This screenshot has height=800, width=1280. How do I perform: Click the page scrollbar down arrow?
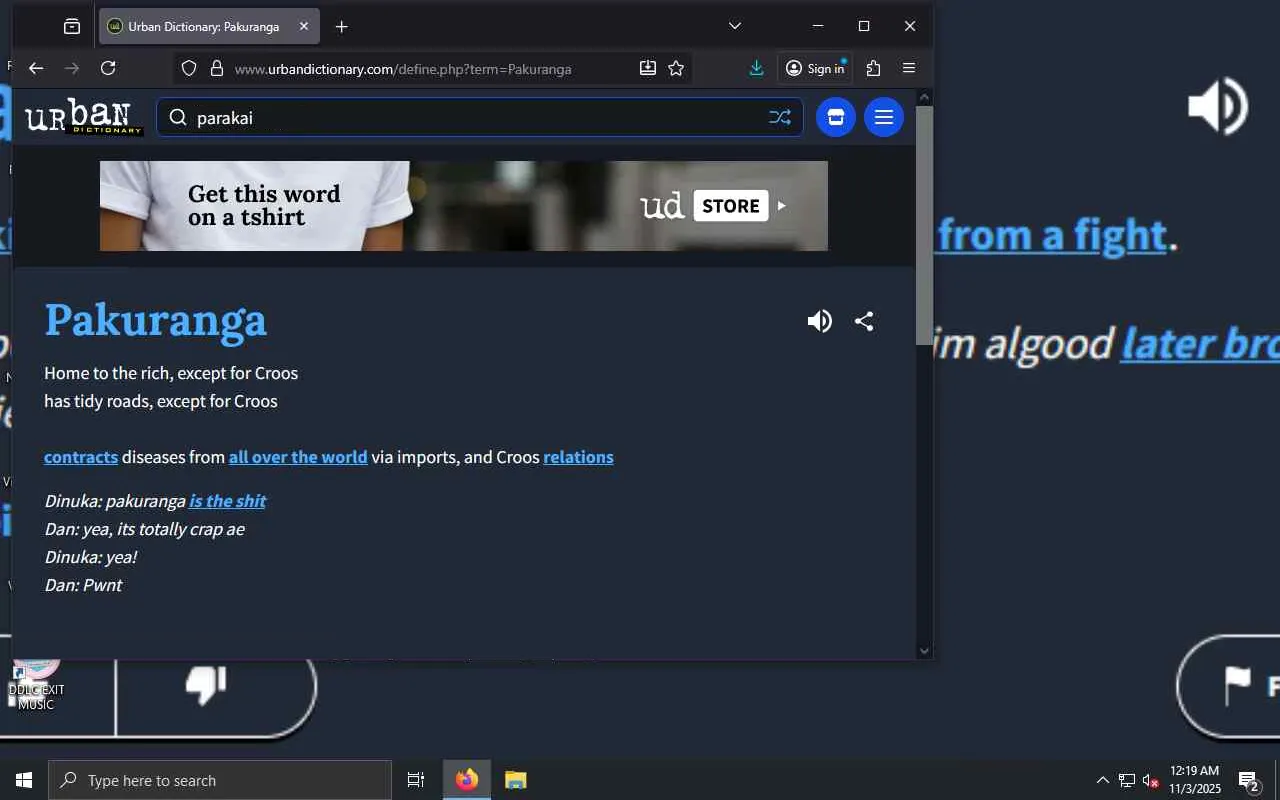[924, 651]
